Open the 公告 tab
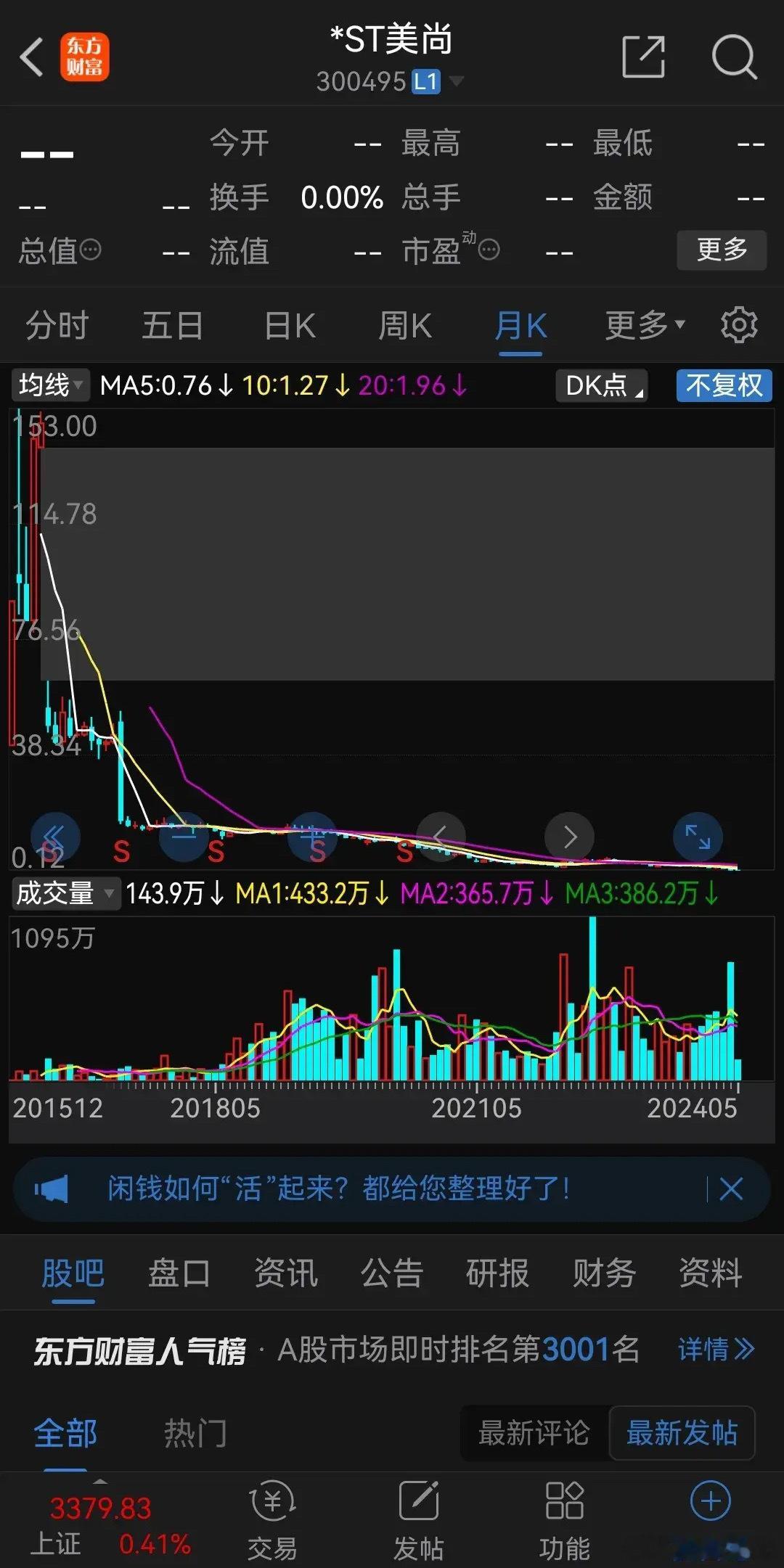Viewport: 784px width, 1568px height. point(392,1273)
